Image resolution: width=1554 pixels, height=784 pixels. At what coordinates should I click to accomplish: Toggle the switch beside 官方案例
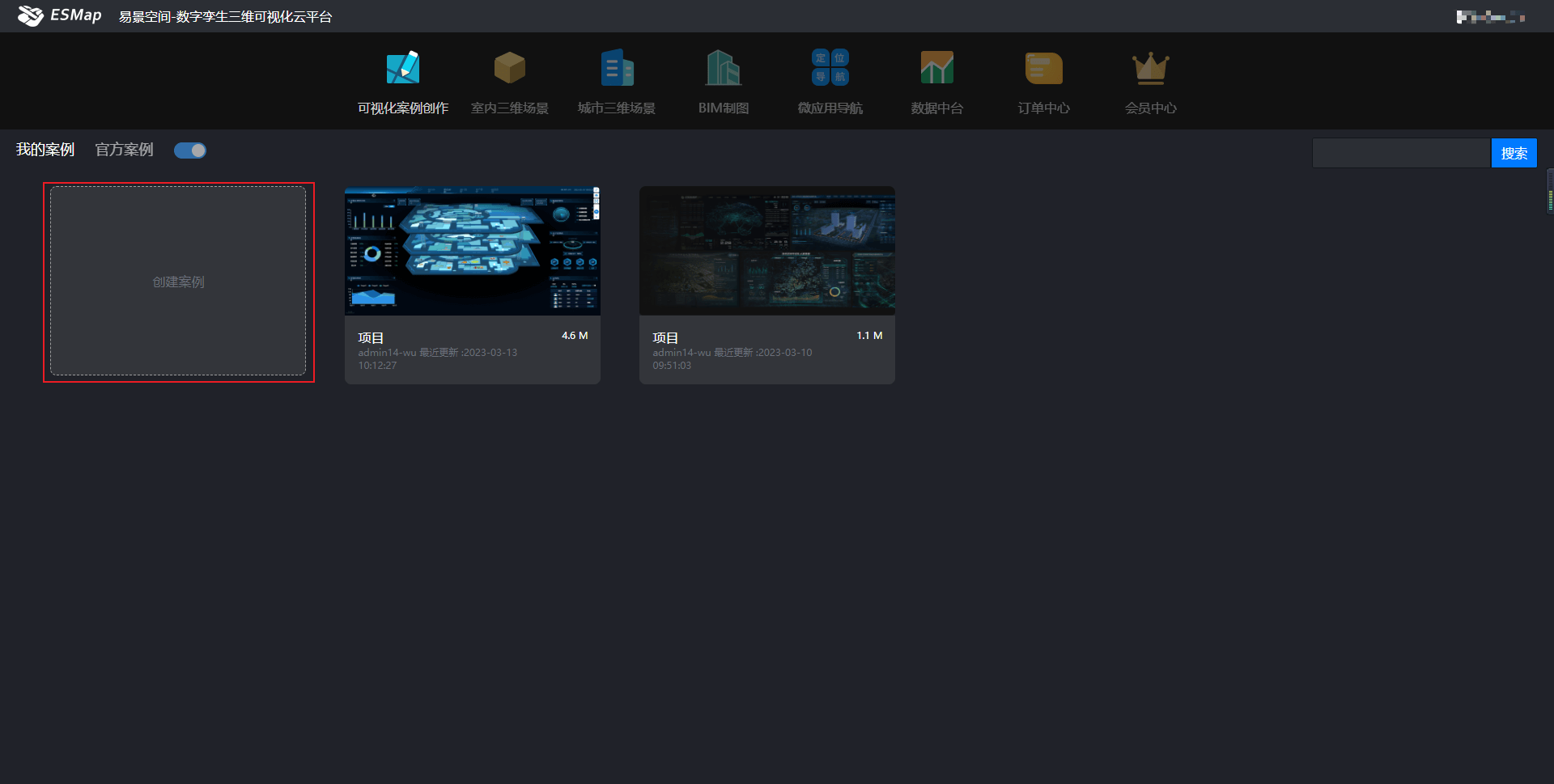190,150
